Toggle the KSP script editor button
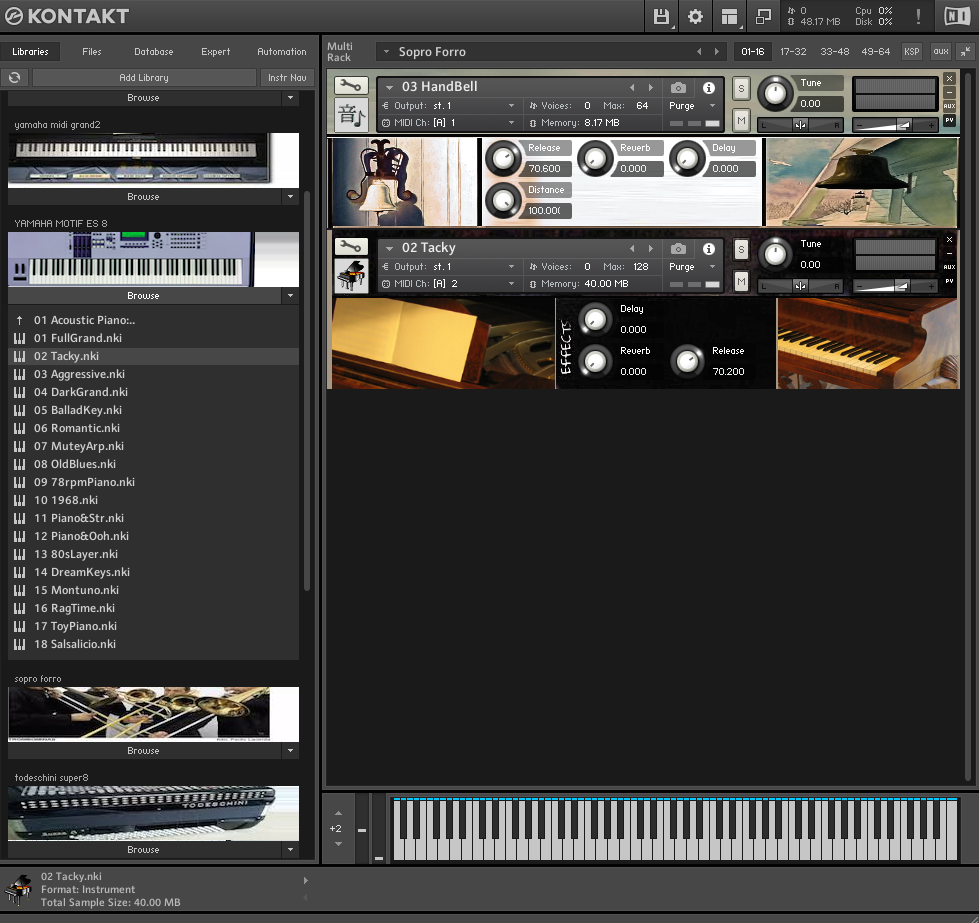Viewport: 979px width, 923px height. click(912, 52)
